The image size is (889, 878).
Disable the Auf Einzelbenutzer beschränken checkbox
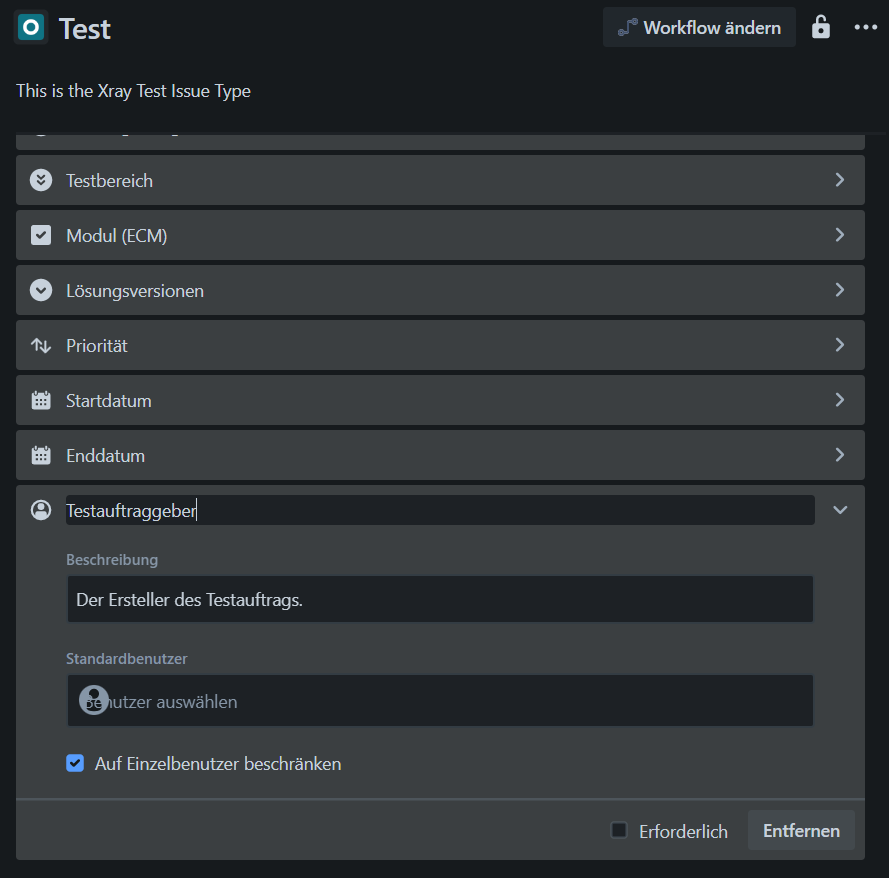[x=74, y=762]
